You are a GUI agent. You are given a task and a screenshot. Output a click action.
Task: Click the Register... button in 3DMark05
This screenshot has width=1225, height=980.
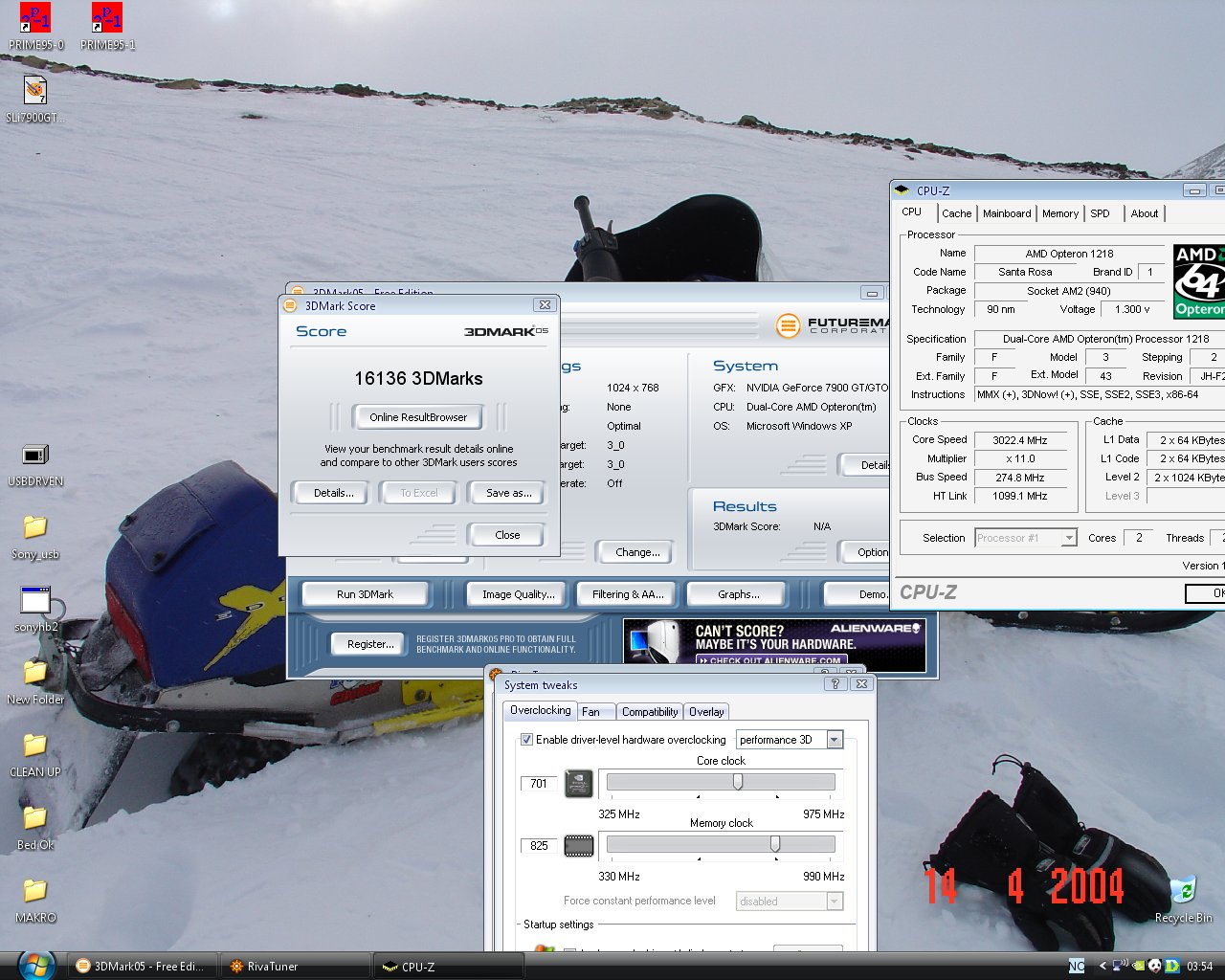point(370,644)
